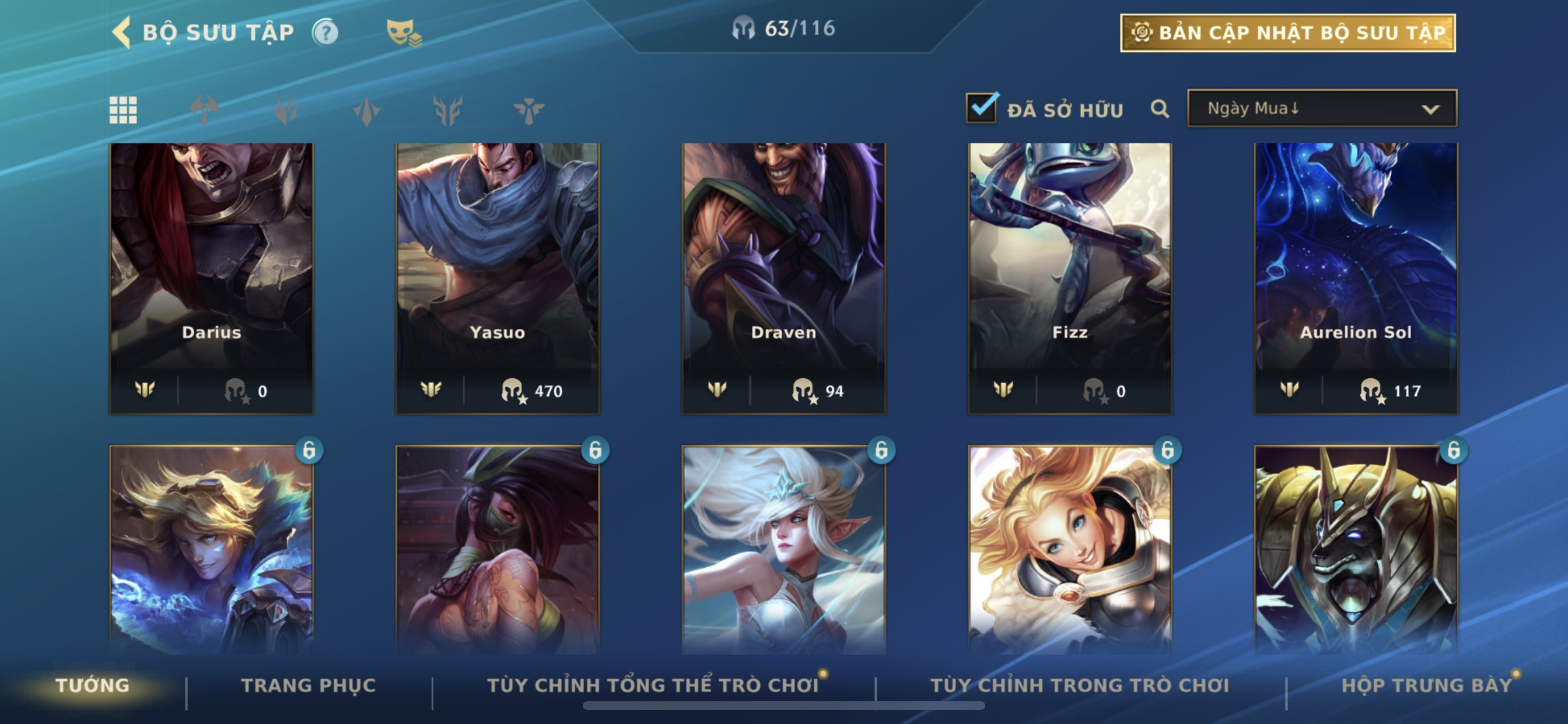Click the horizontal scrollbar below the tabs
The image size is (1568, 724).
[x=783, y=706]
